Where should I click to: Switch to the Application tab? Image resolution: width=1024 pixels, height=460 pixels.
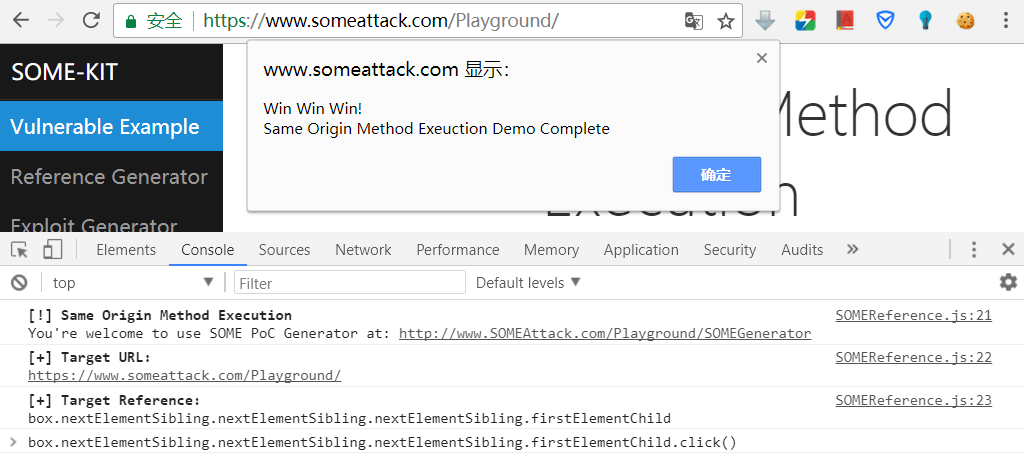point(641,250)
